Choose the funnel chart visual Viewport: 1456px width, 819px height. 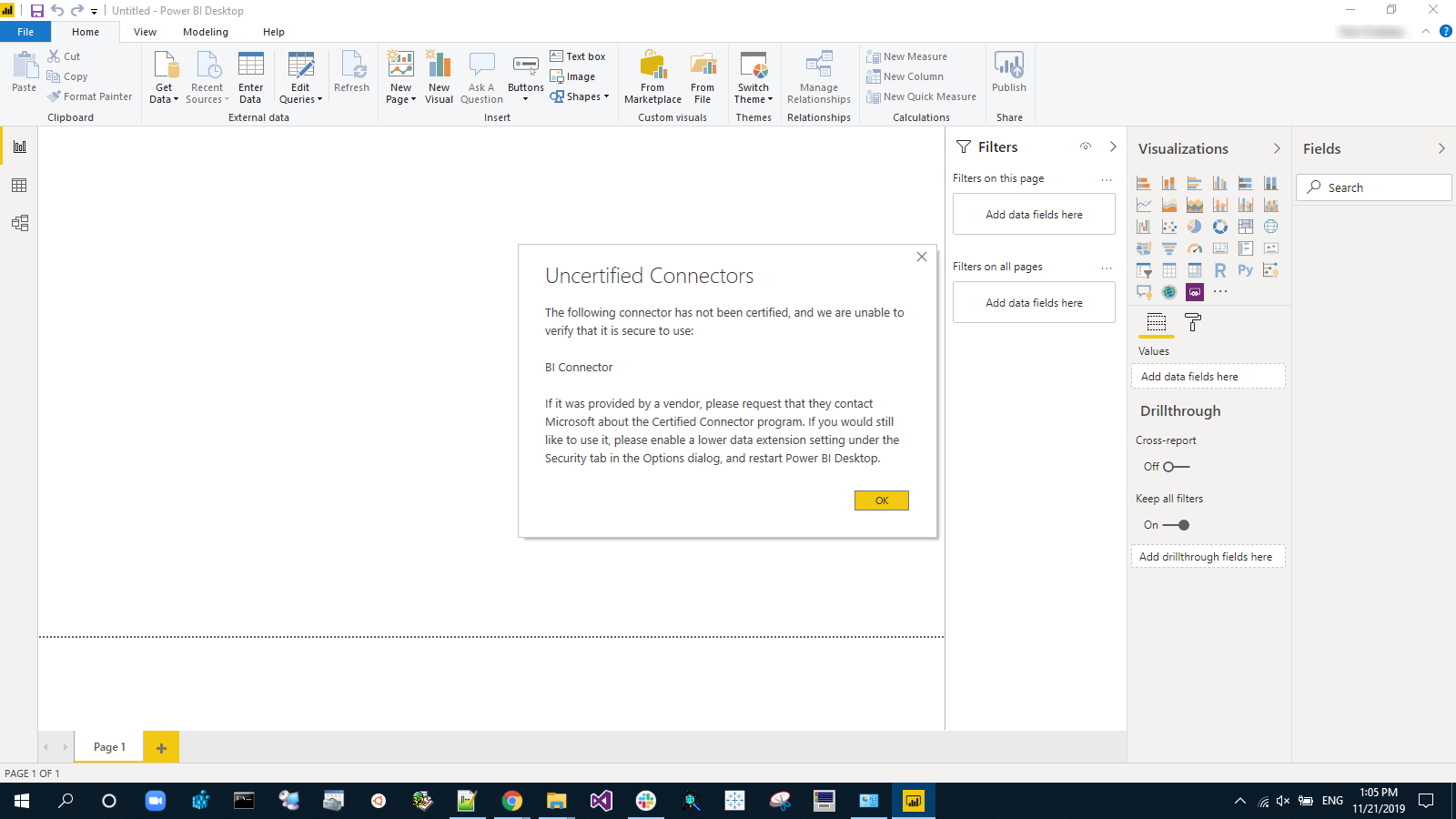coord(1169,248)
